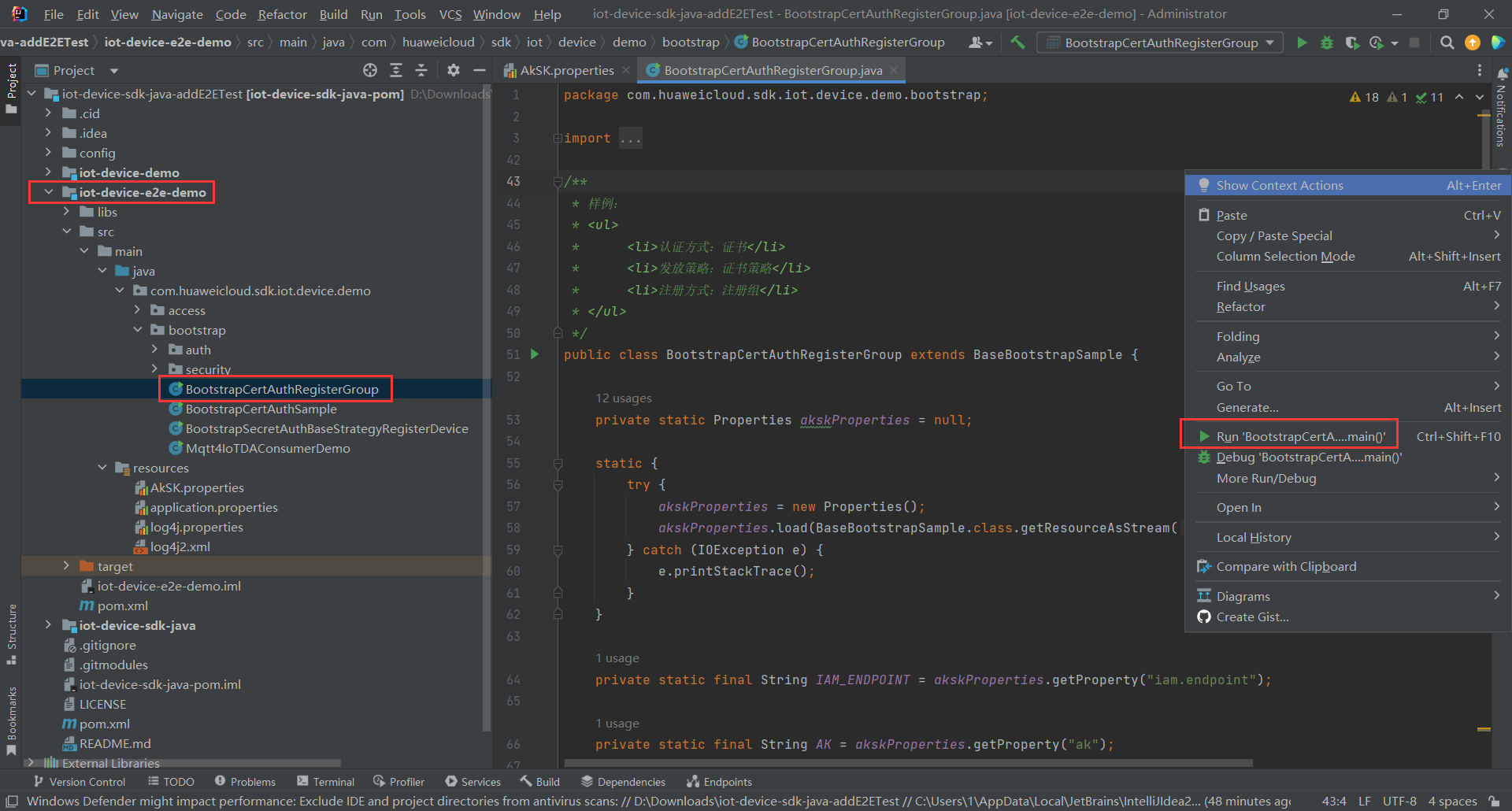The height and width of the screenshot is (811, 1512).
Task: Click Show Context Actions menu entry
Action: coord(1347,185)
